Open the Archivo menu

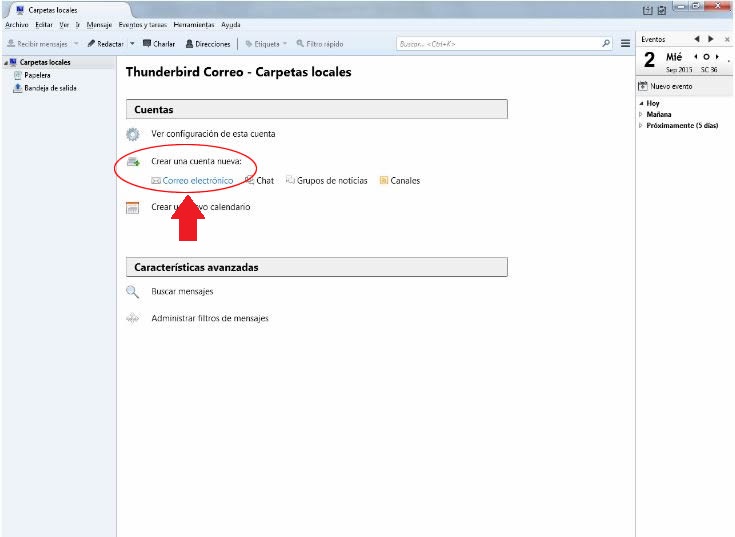point(16,24)
